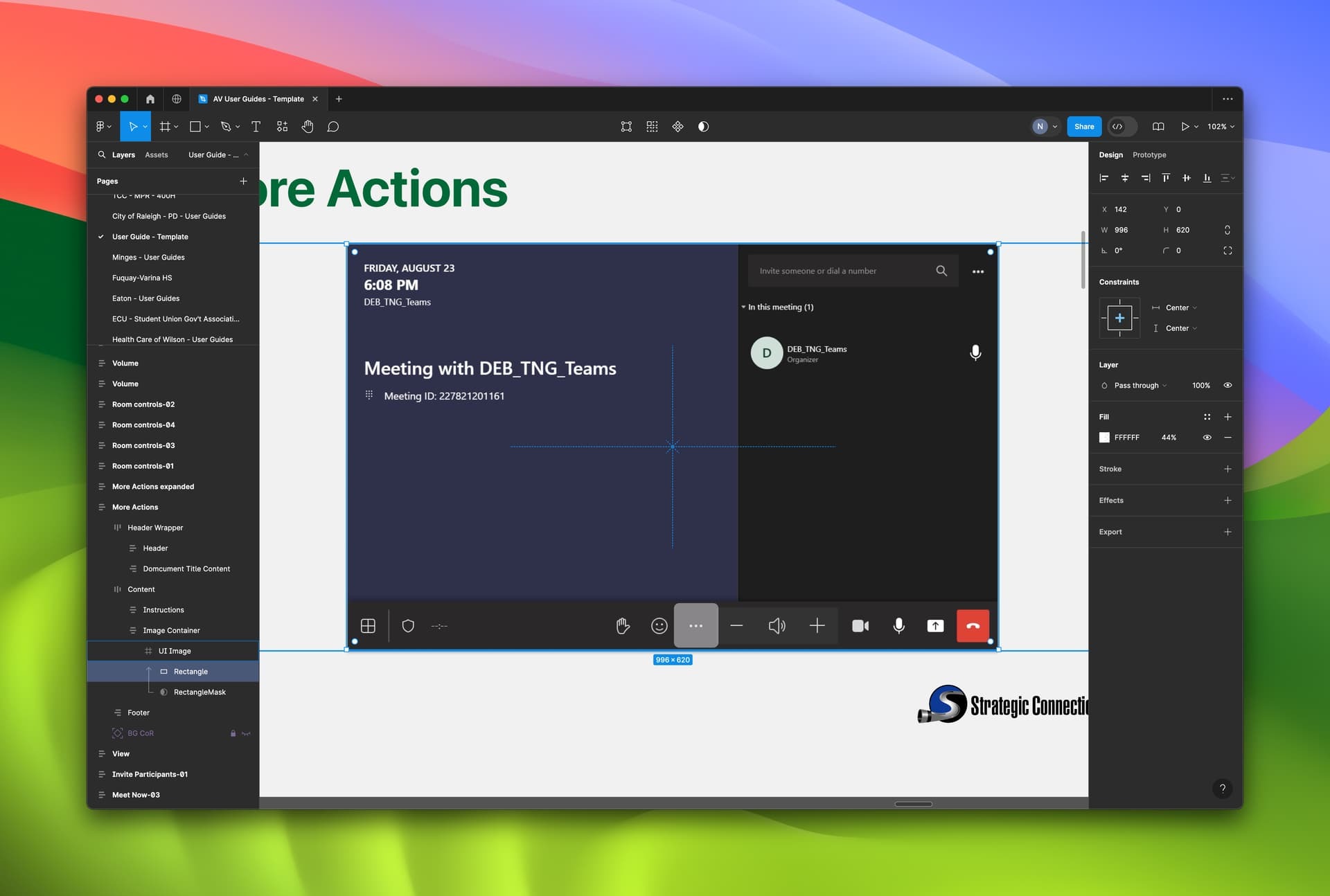Switch to the Design tab

[1111, 154]
